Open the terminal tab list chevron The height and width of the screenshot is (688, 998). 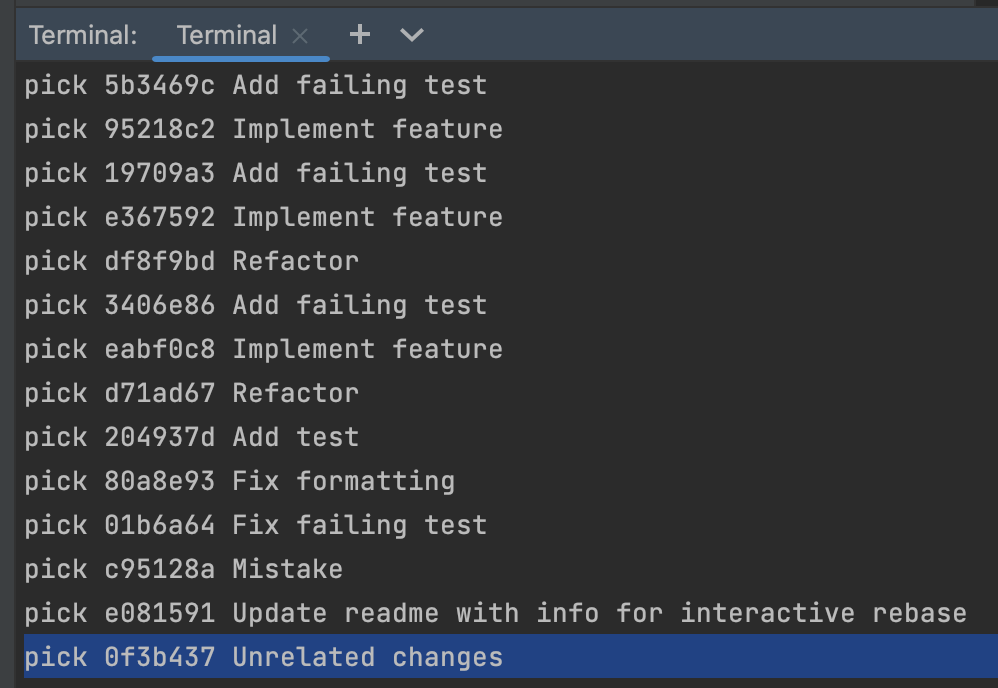(410, 34)
